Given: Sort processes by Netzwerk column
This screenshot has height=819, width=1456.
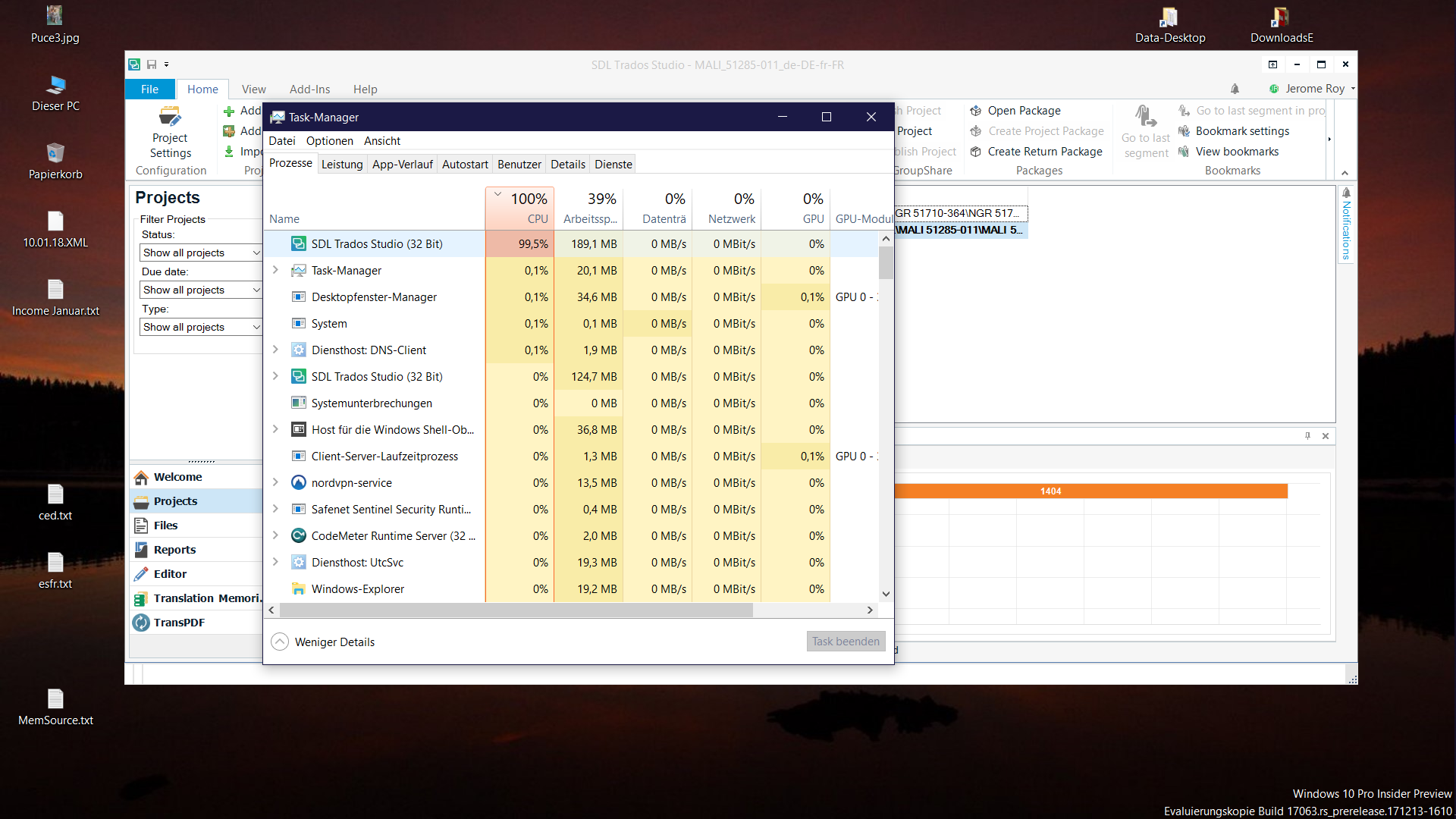Looking at the screenshot, I should coord(727,209).
